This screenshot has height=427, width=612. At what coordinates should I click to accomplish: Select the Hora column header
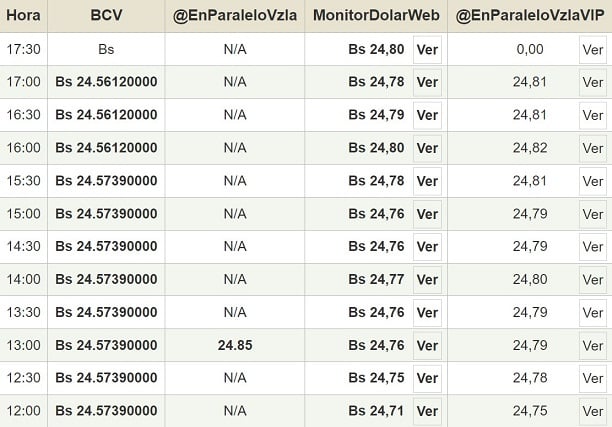point(23,16)
